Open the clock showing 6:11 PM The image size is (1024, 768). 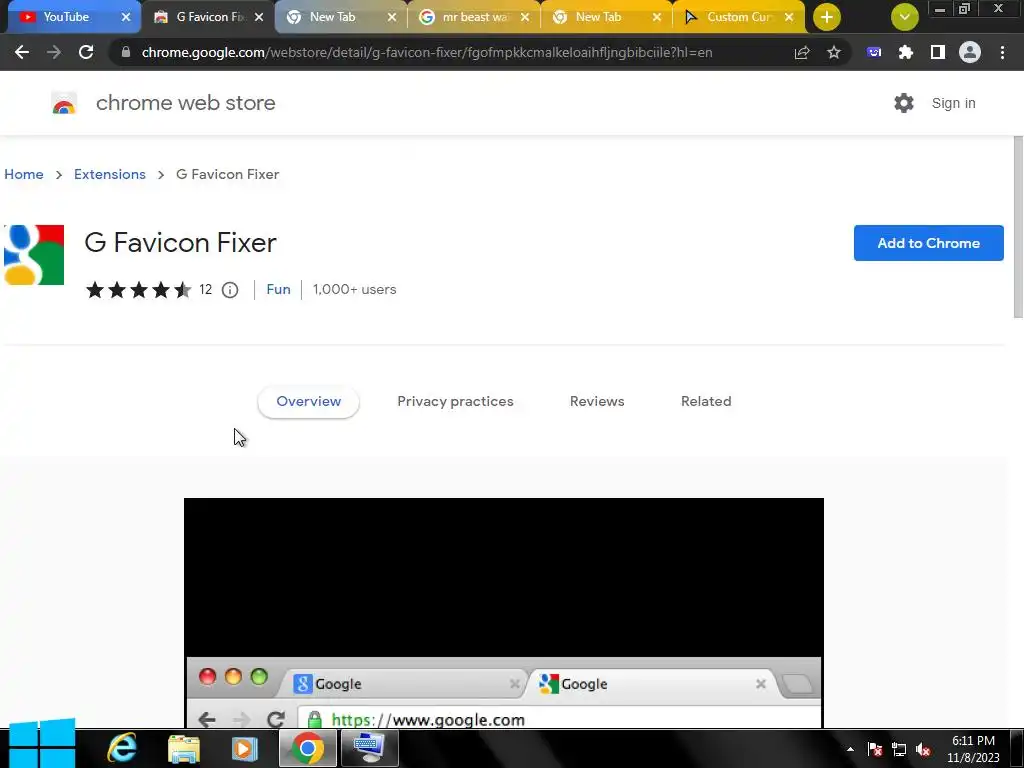click(973, 749)
